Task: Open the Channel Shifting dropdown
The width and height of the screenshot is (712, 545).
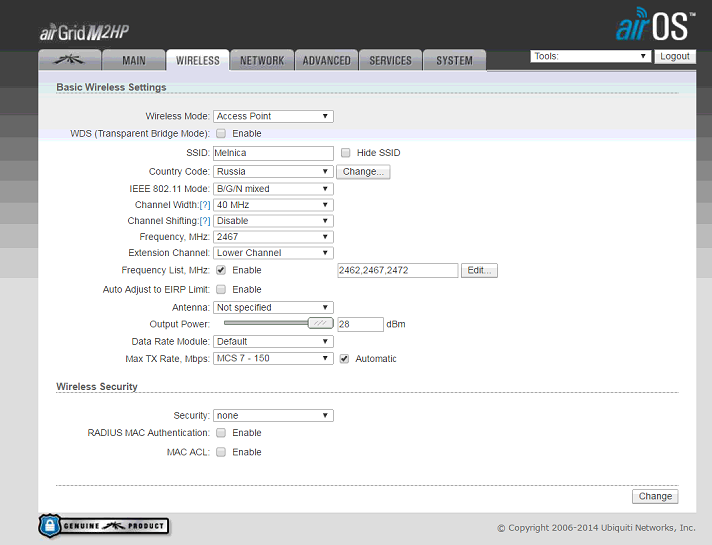Action: click(x=273, y=221)
